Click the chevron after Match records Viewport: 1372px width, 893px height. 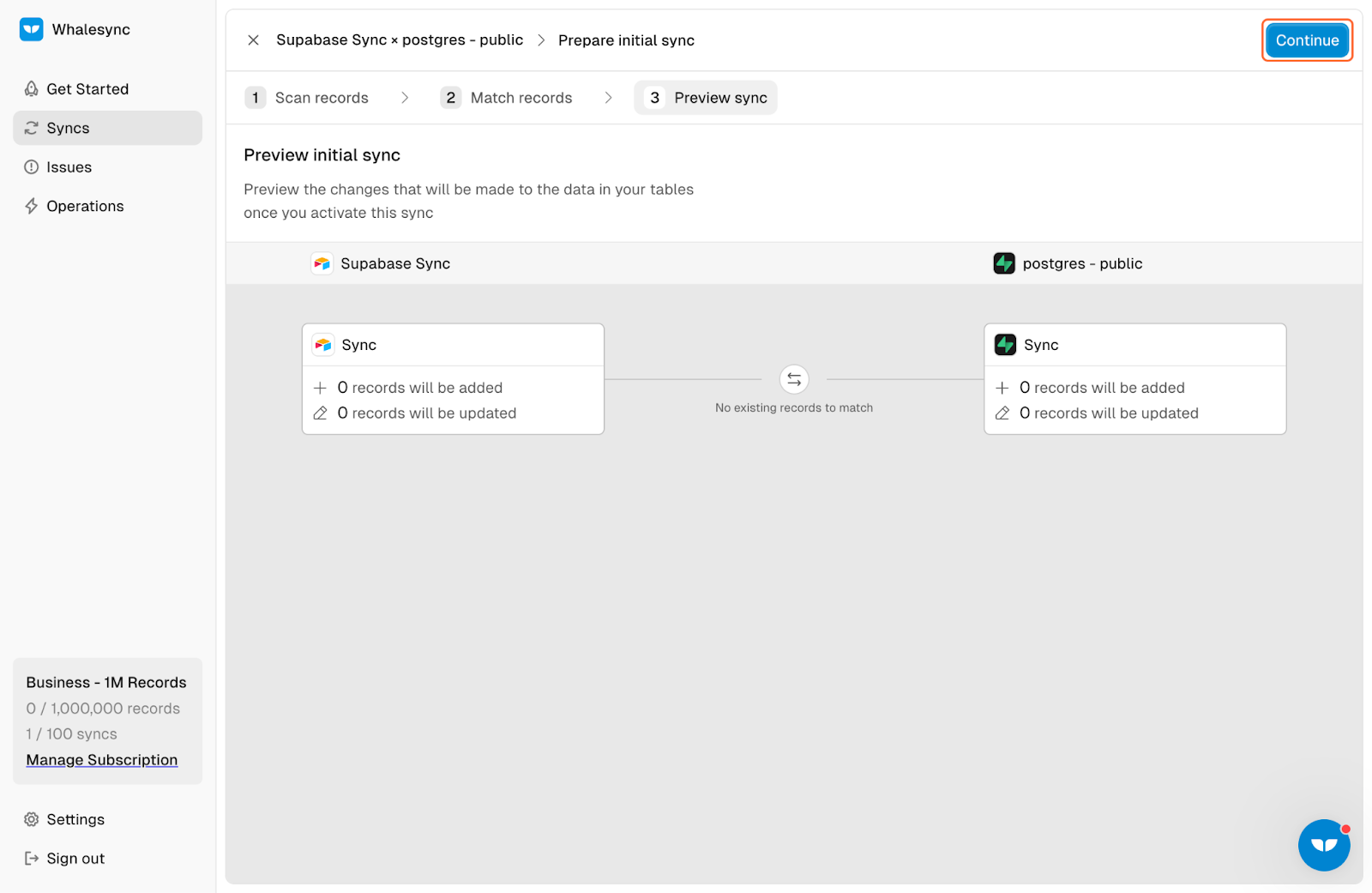[x=608, y=98]
